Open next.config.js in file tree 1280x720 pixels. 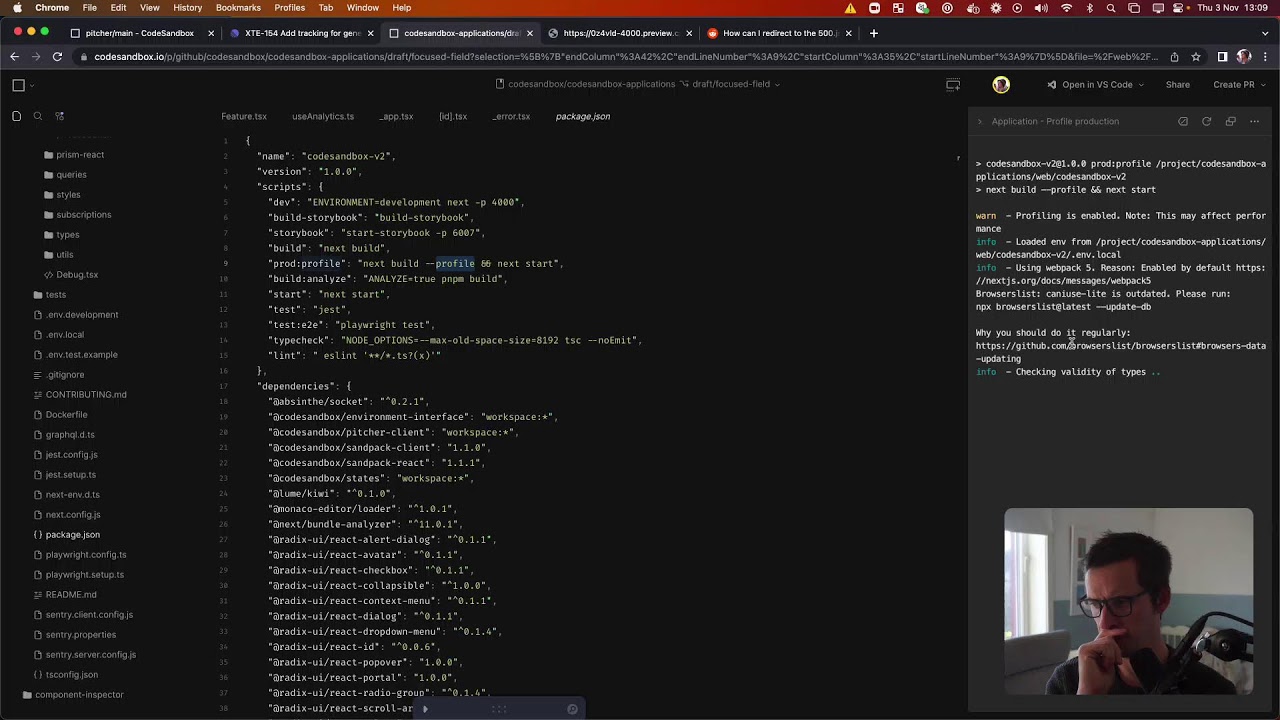(x=73, y=515)
